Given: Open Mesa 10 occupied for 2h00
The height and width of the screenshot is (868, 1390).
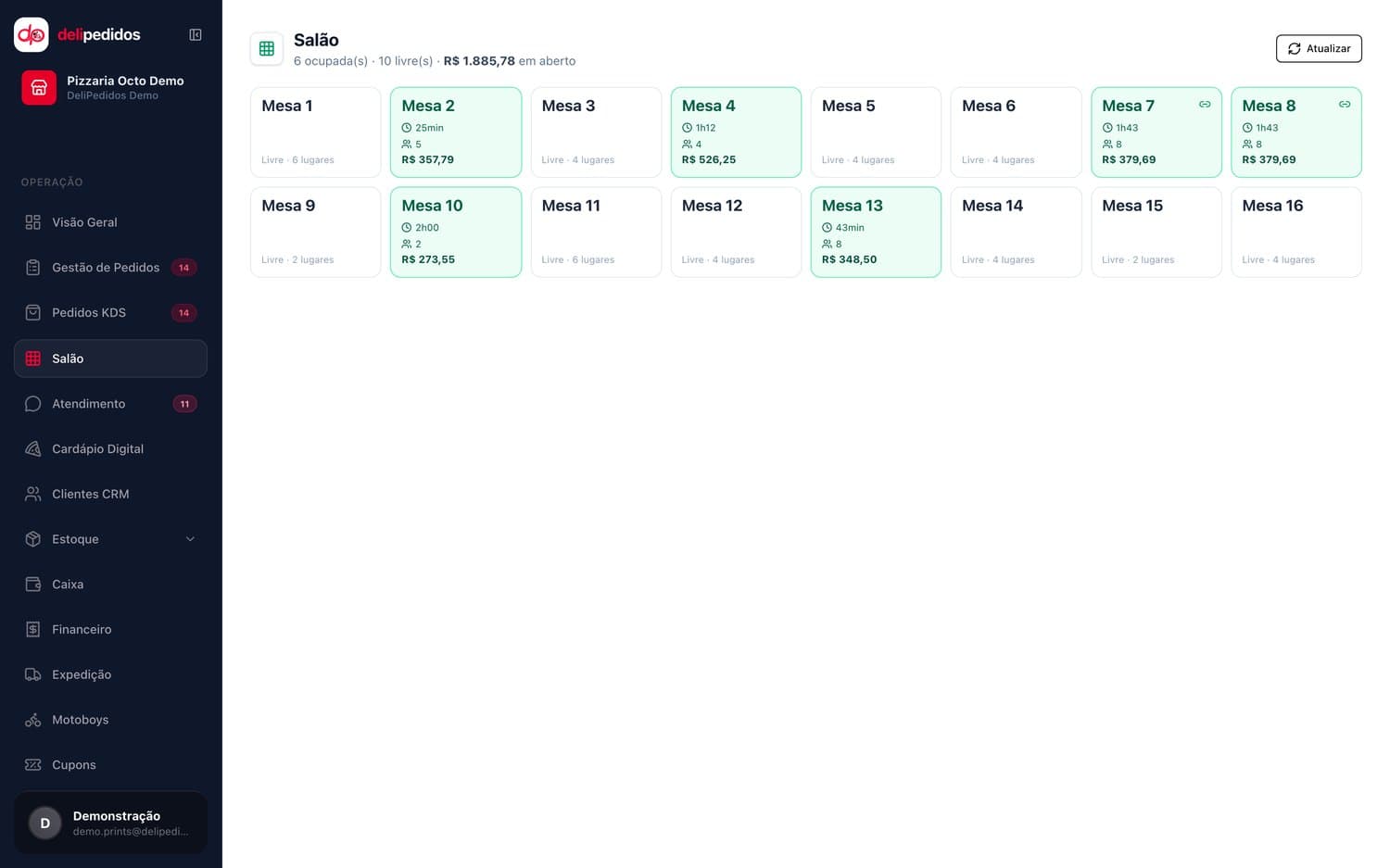Looking at the screenshot, I should click(x=456, y=233).
